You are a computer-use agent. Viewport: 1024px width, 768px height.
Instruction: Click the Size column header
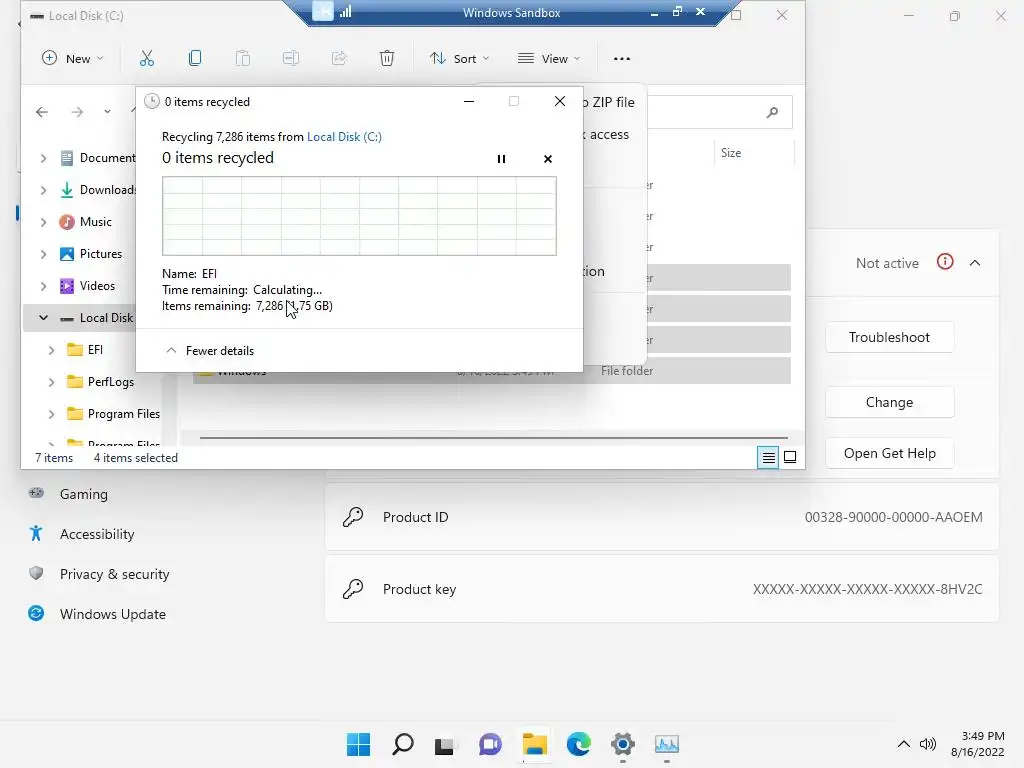click(731, 153)
